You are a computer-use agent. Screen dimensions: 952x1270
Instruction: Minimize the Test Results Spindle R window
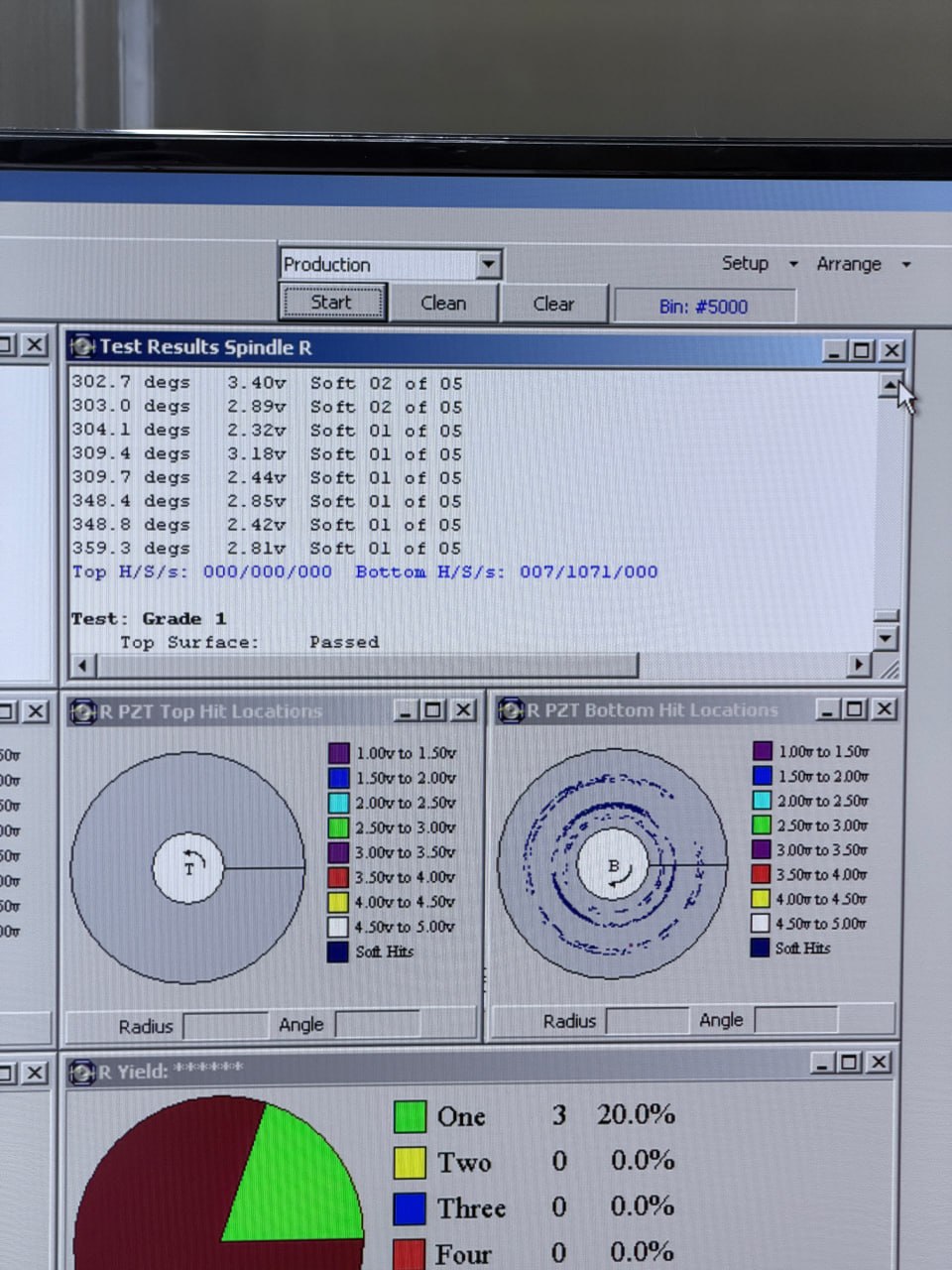pyautogui.click(x=834, y=350)
